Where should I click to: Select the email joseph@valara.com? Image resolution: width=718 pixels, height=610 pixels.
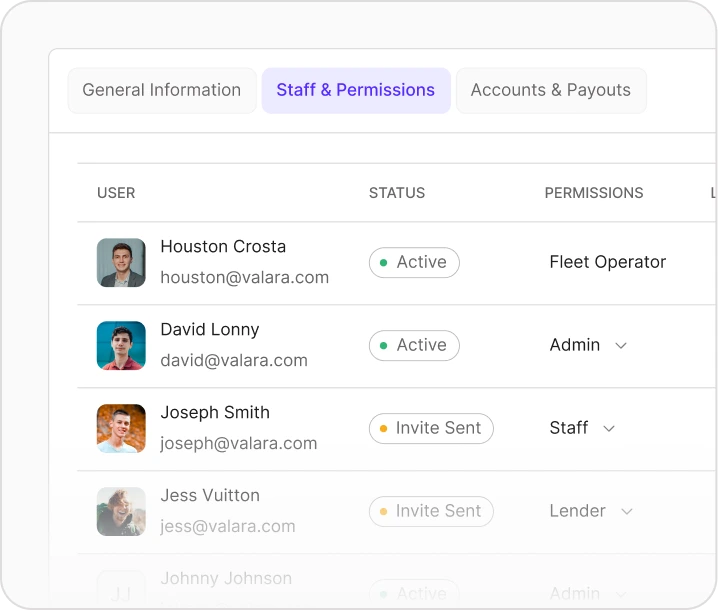(x=239, y=444)
